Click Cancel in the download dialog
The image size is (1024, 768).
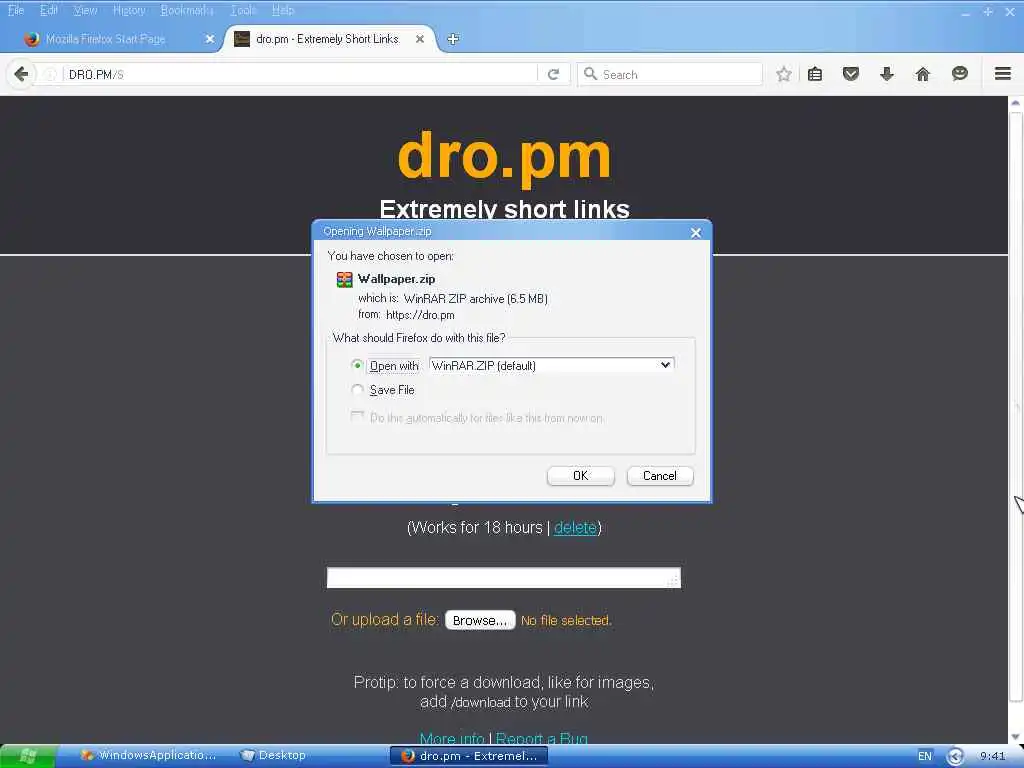pyautogui.click(x=660, y=475)
